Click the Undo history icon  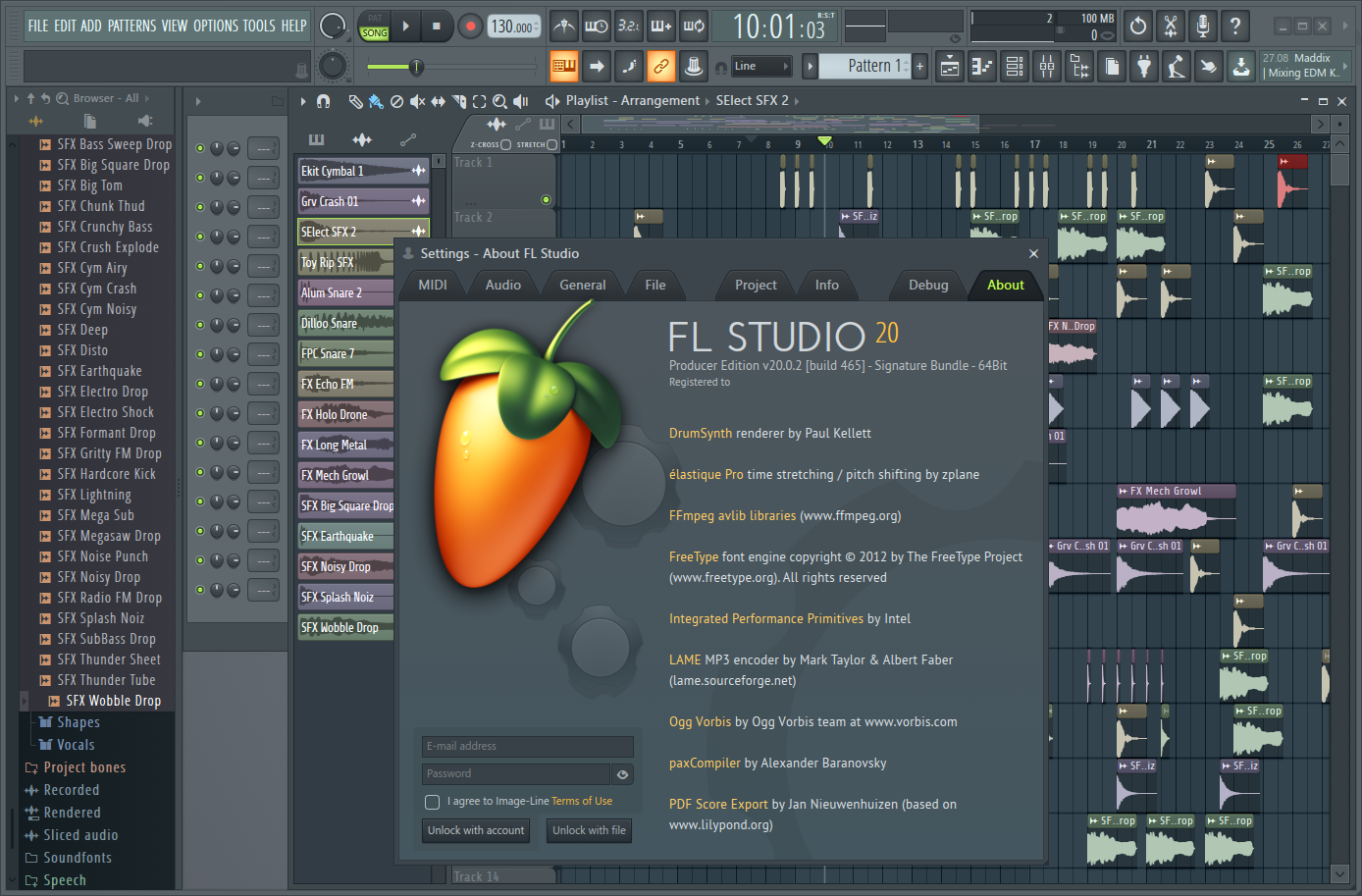coord(1138,26)
